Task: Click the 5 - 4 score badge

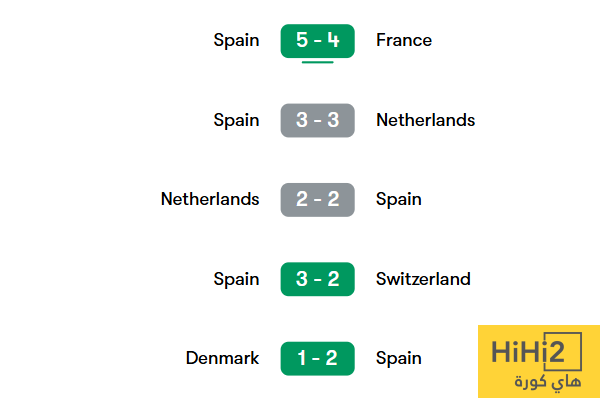Action: pyautogui.click(x=317, y=41)
